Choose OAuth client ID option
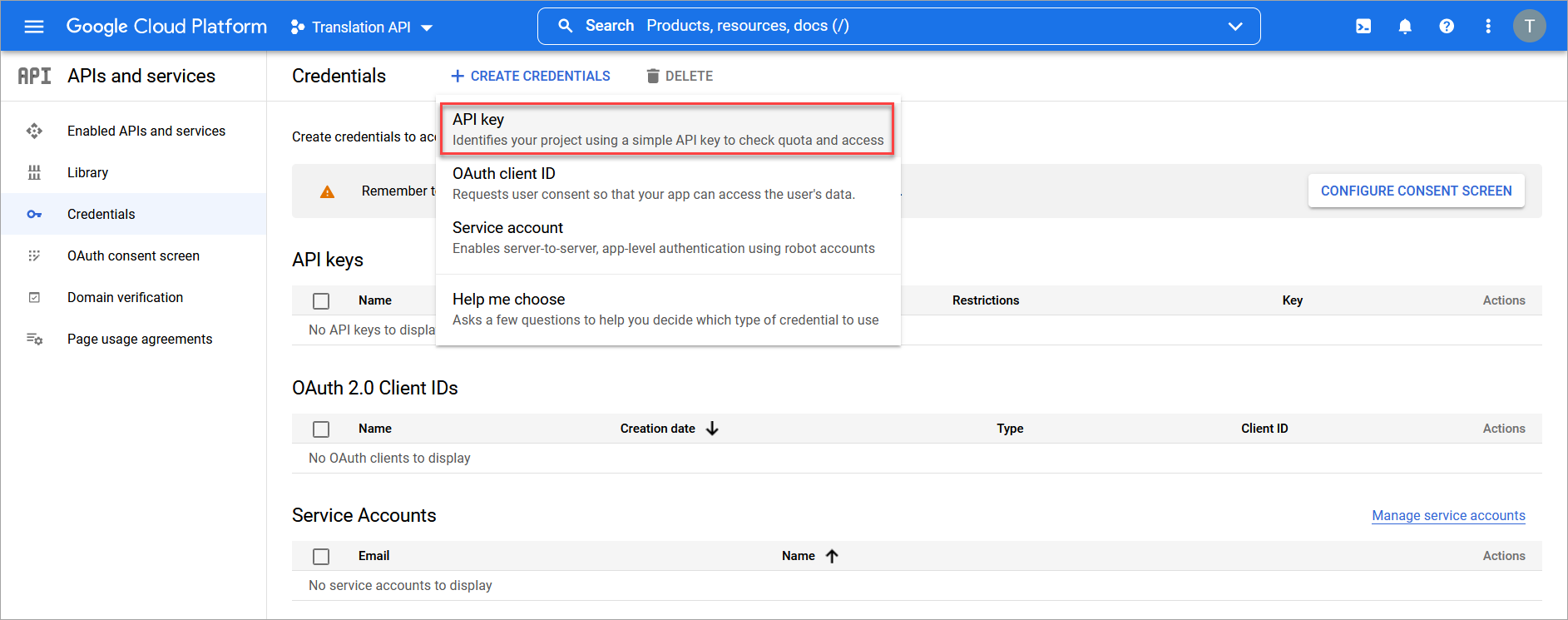 coord(667,183)
